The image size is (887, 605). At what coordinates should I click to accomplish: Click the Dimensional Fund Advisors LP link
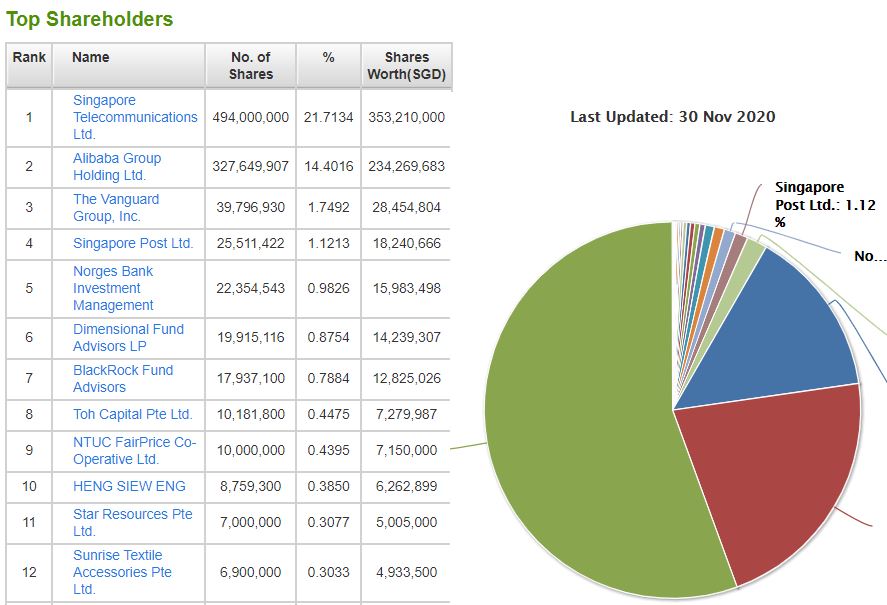click(x=128, y=337)
